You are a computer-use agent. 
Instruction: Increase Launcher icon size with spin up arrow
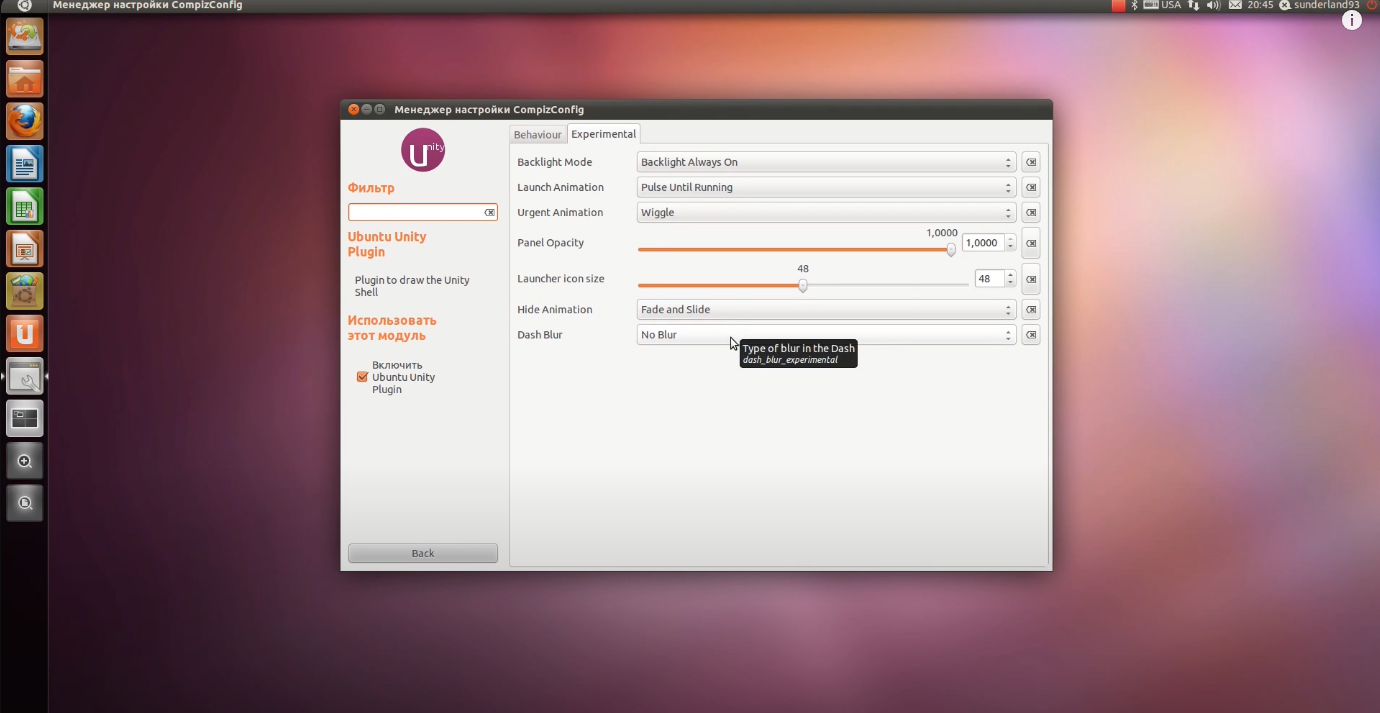click(1010, 275)
